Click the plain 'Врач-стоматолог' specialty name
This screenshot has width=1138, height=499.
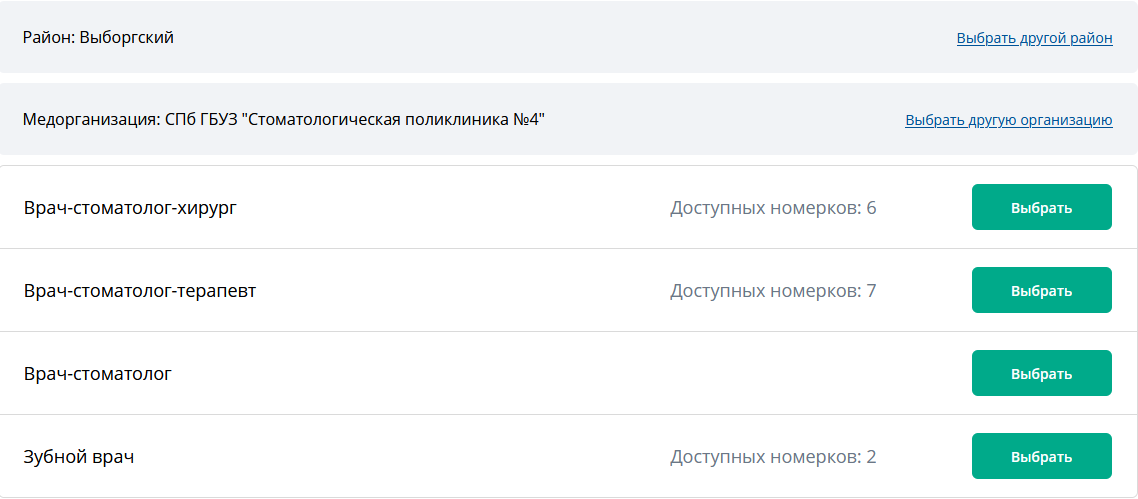point(97,374)
